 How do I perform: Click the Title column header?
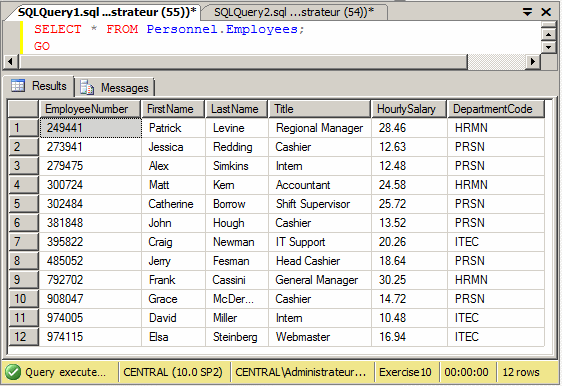pos(320,109)
